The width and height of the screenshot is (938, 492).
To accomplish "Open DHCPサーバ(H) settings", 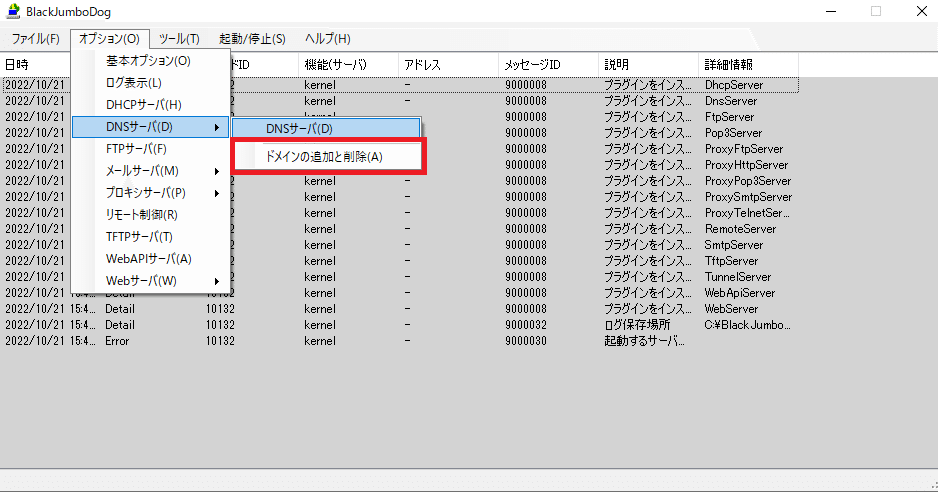I will tap(150, 105).
